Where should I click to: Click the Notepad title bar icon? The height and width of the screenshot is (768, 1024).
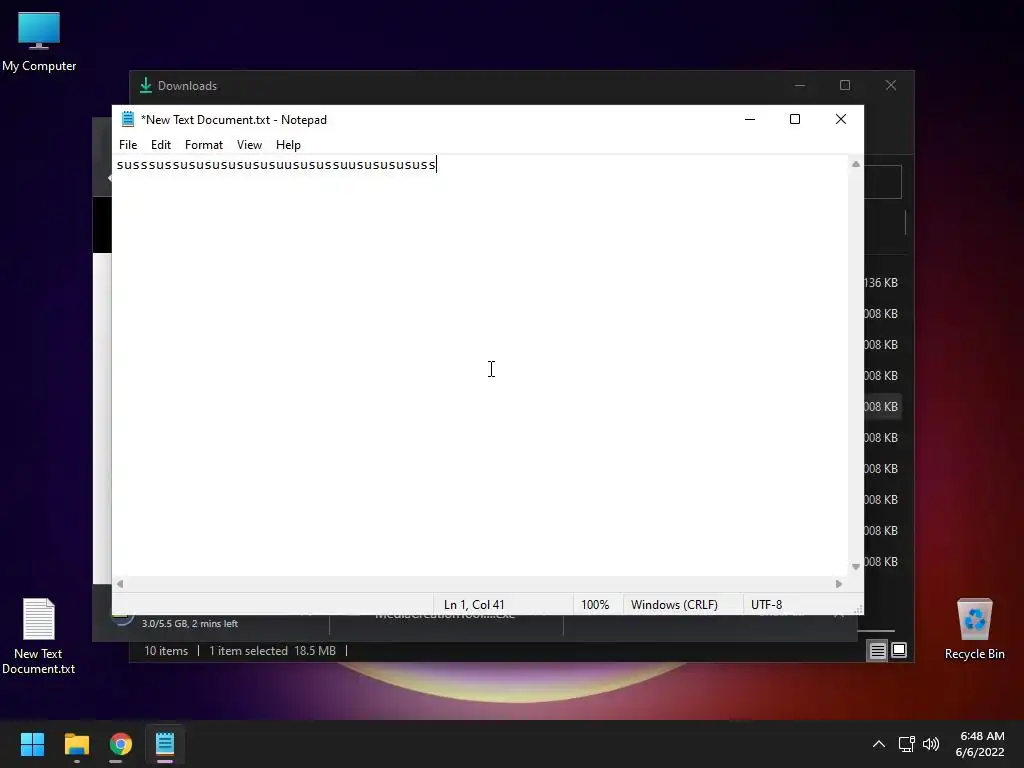128,120
